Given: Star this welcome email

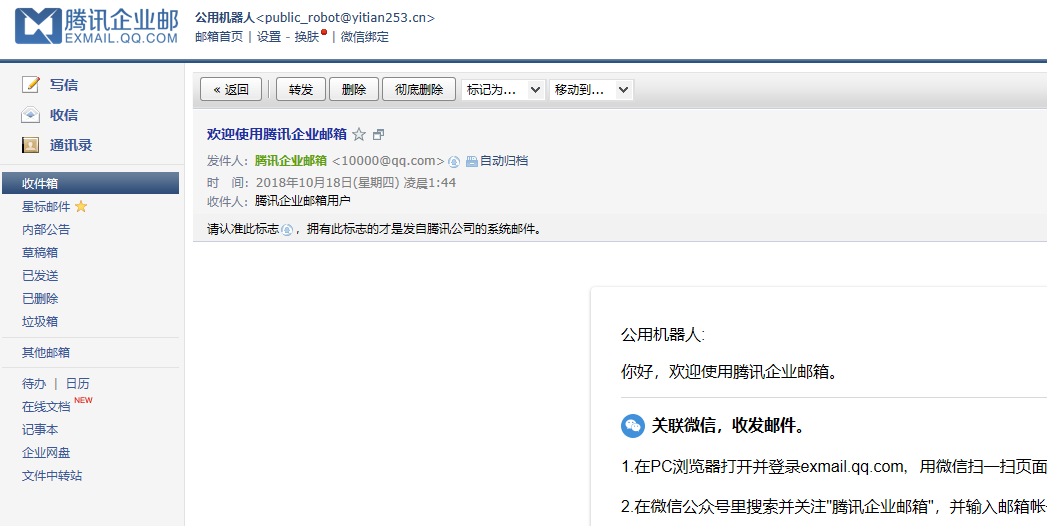Looking at the screenshot, I should (x=359, y=135).
